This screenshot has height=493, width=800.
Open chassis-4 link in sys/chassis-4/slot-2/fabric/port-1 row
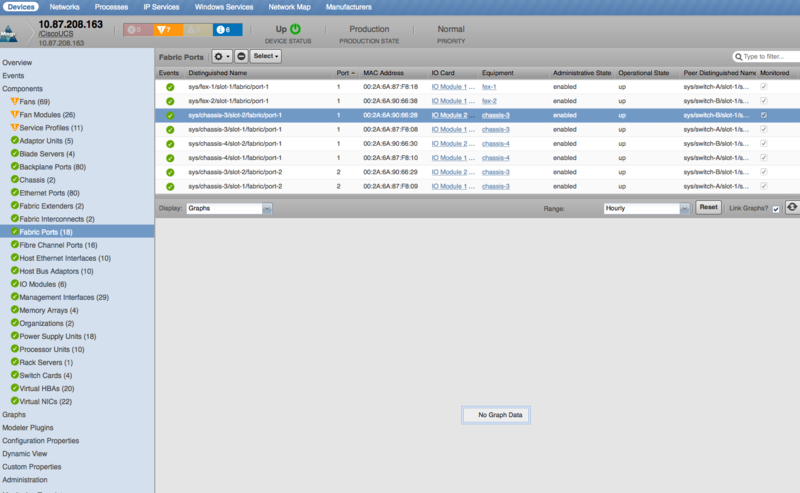coord(495,144)
